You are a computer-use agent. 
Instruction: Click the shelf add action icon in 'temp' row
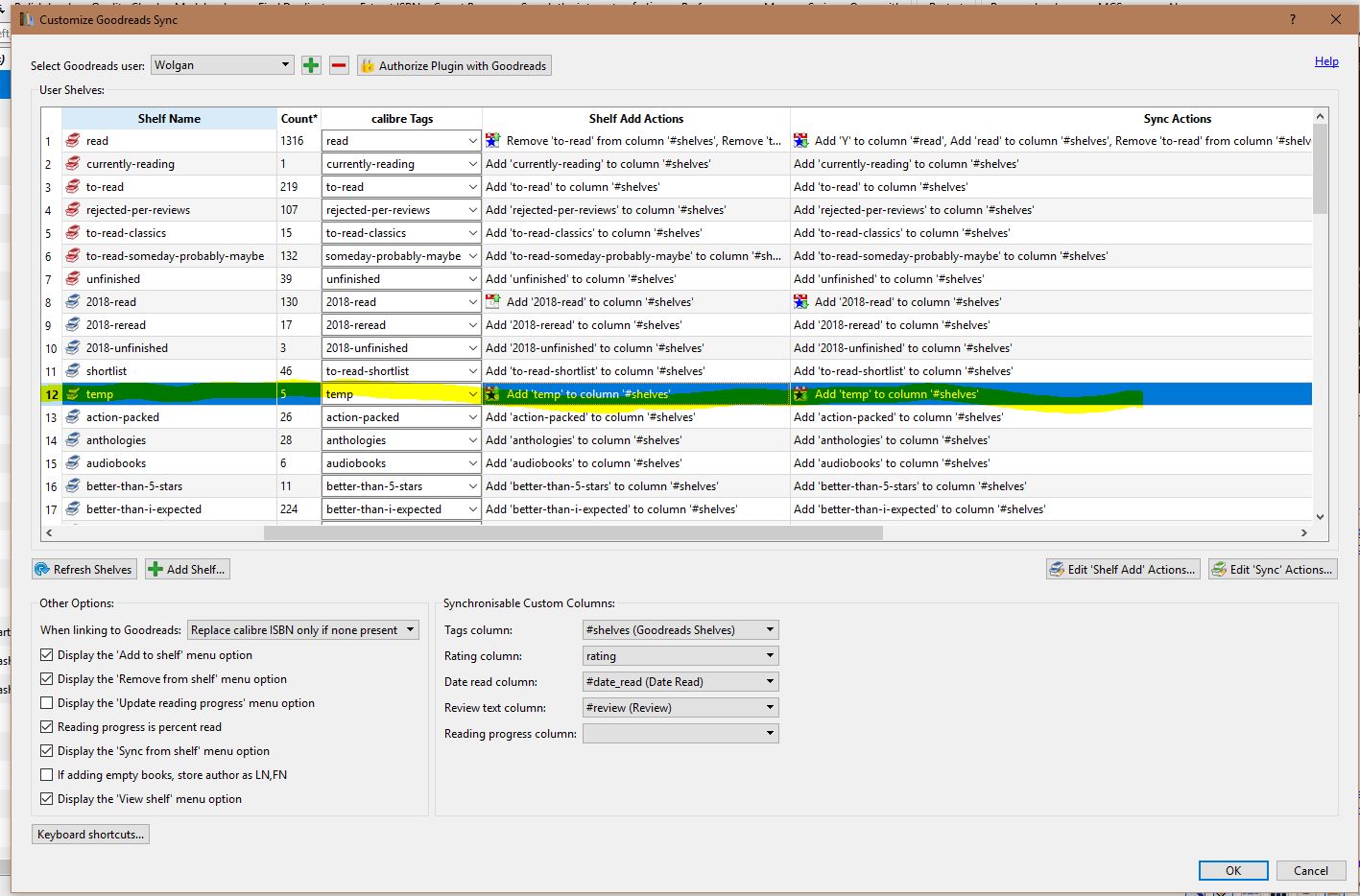tap(493, 394)
